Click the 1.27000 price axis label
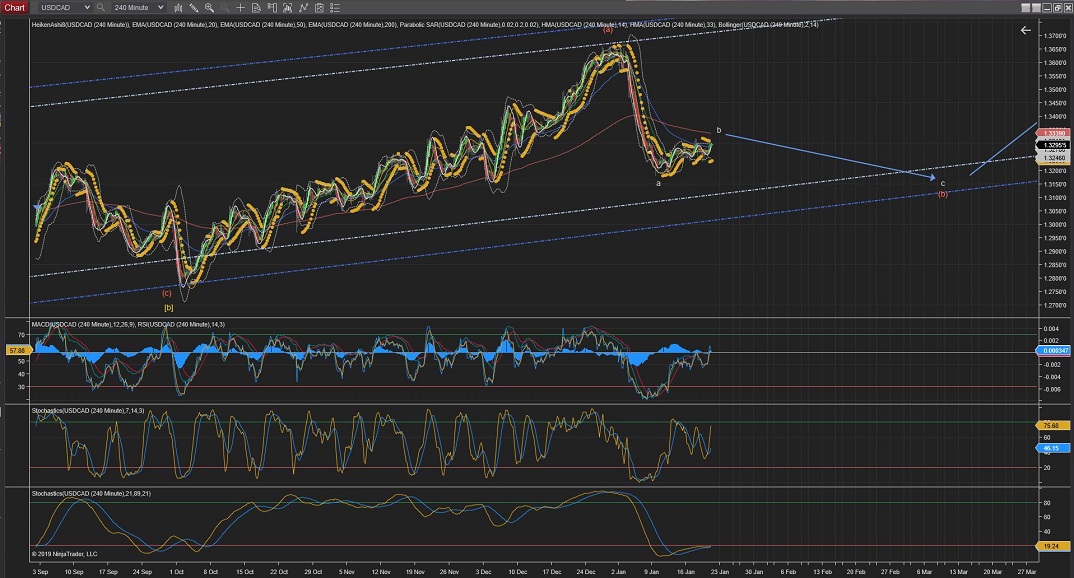This screenshot has width=1074, height=578. pyautogui.click(x=1054, y=305)
